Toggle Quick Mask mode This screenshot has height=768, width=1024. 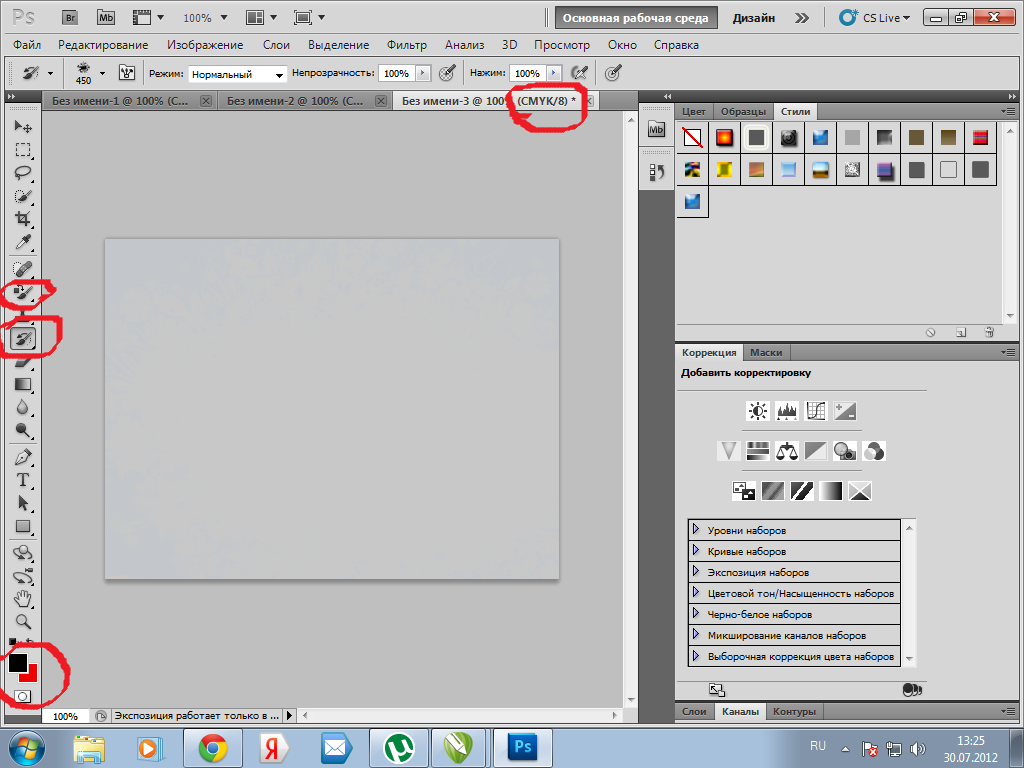[23, 696]
